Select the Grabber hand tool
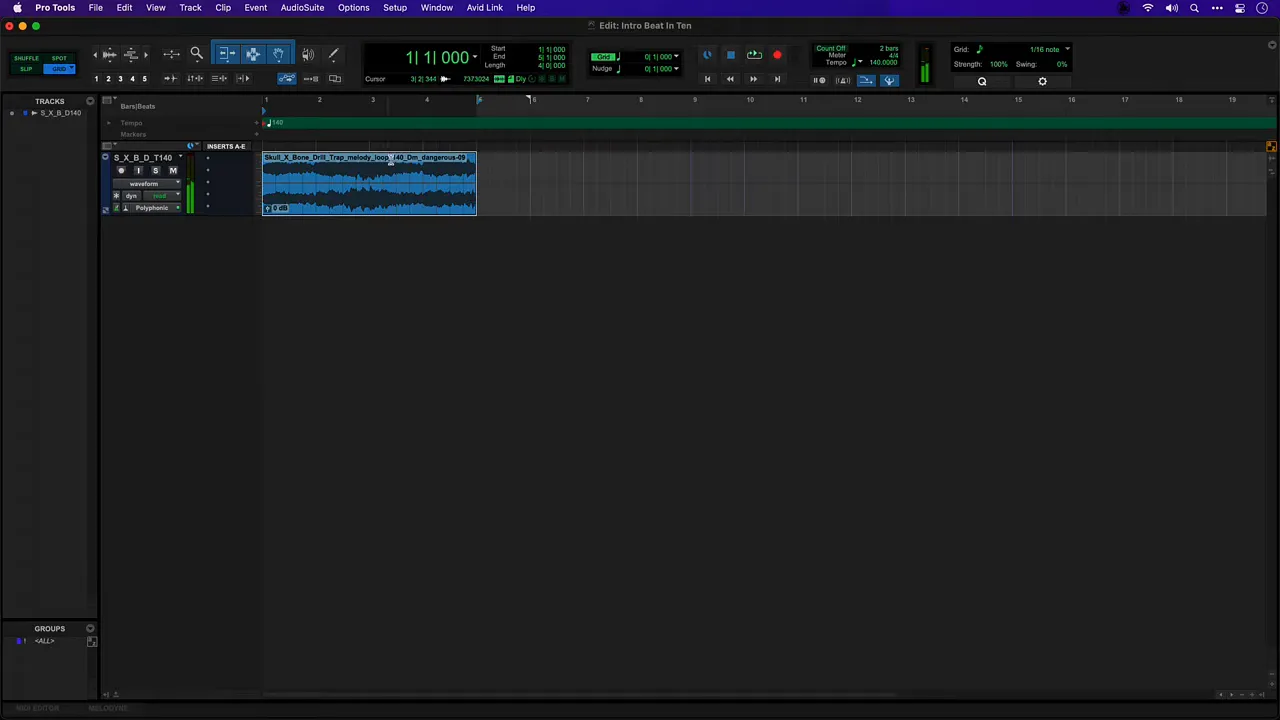 (x=278, y=55)
